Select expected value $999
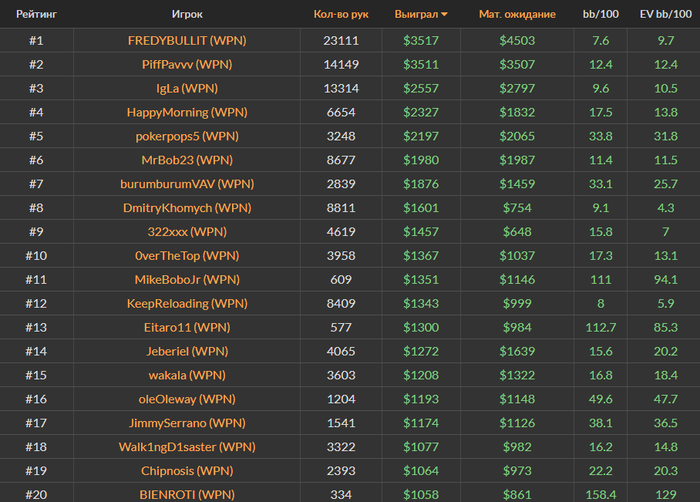Viewport: 700px width, 502px height. 517,304
